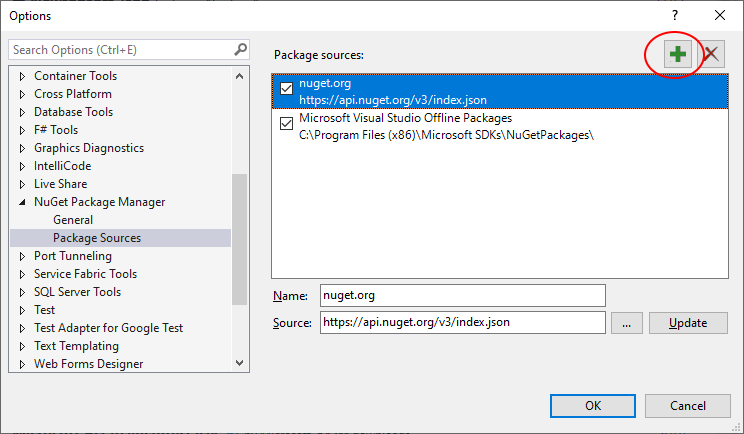Click the Update button

pyautogui.click(x=688, y=323)
